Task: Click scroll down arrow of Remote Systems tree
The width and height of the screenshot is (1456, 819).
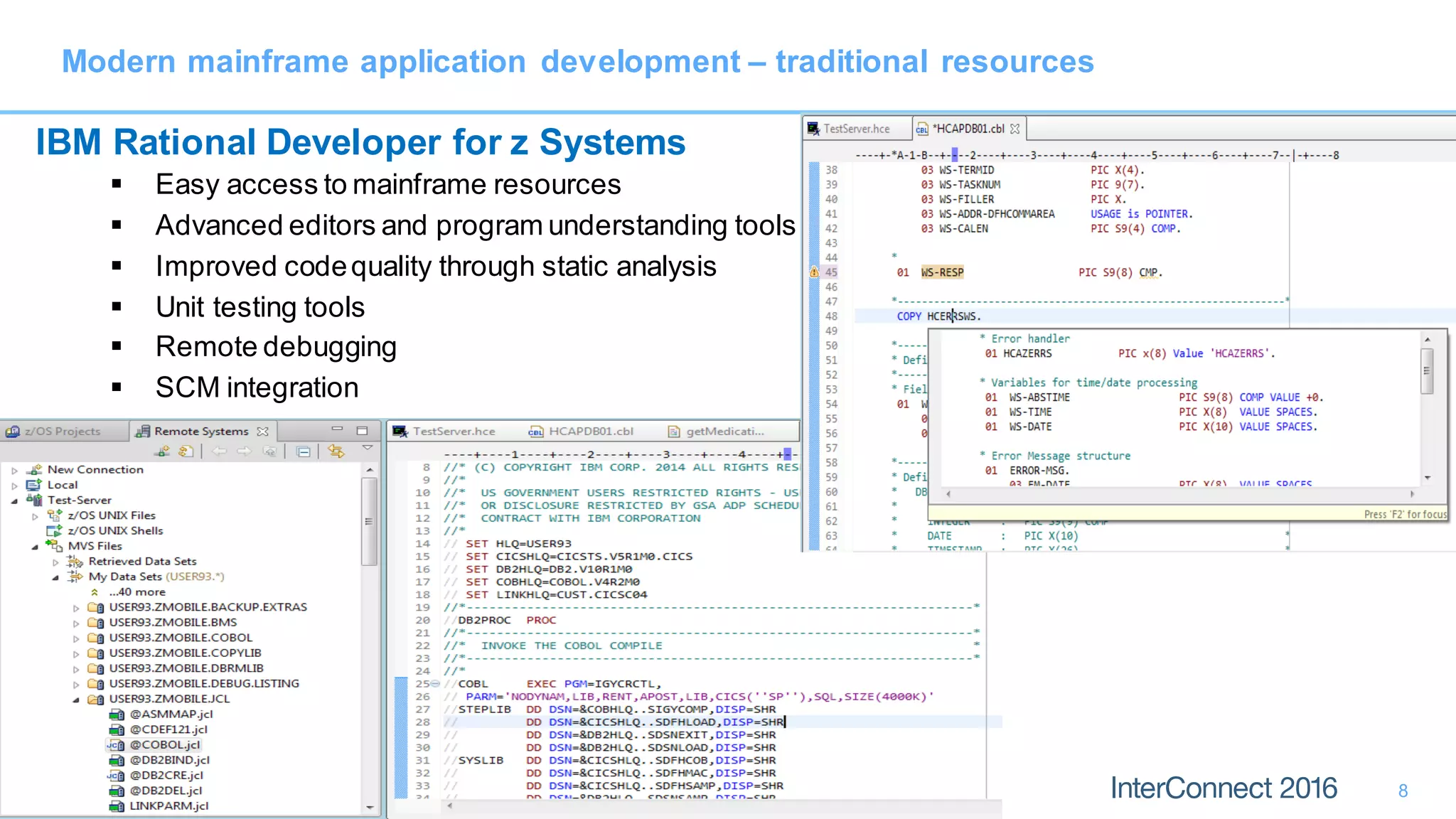Action: coord(369,808)
